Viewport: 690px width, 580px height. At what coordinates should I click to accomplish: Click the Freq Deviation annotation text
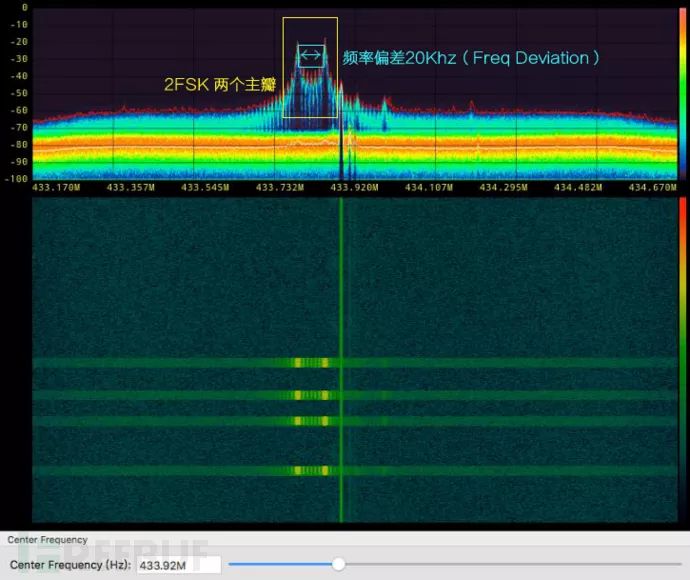[x=471, y=58]
